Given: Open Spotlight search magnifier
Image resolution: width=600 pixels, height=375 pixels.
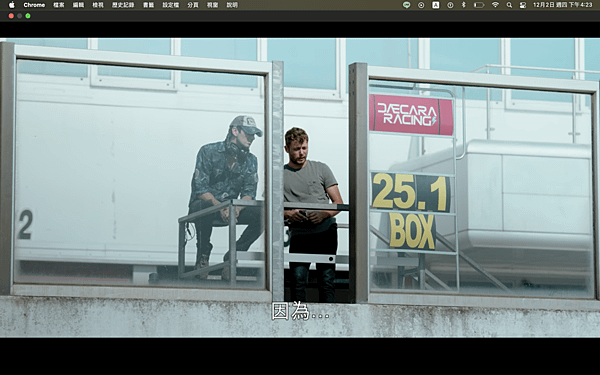Looking at the screenshot, I should pyautogui.click(x=509, y=5).
